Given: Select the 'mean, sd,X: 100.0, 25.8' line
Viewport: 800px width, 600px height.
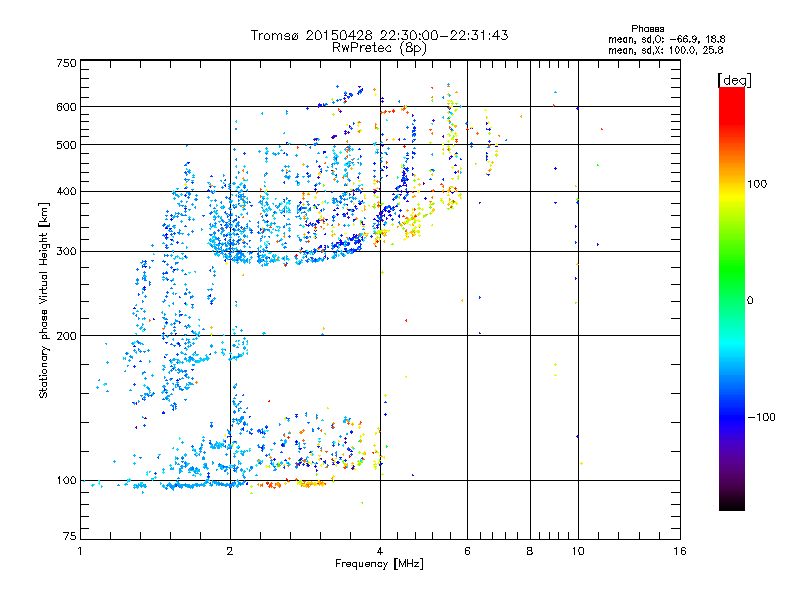Looking at the screenshot, I should [665, 50].
